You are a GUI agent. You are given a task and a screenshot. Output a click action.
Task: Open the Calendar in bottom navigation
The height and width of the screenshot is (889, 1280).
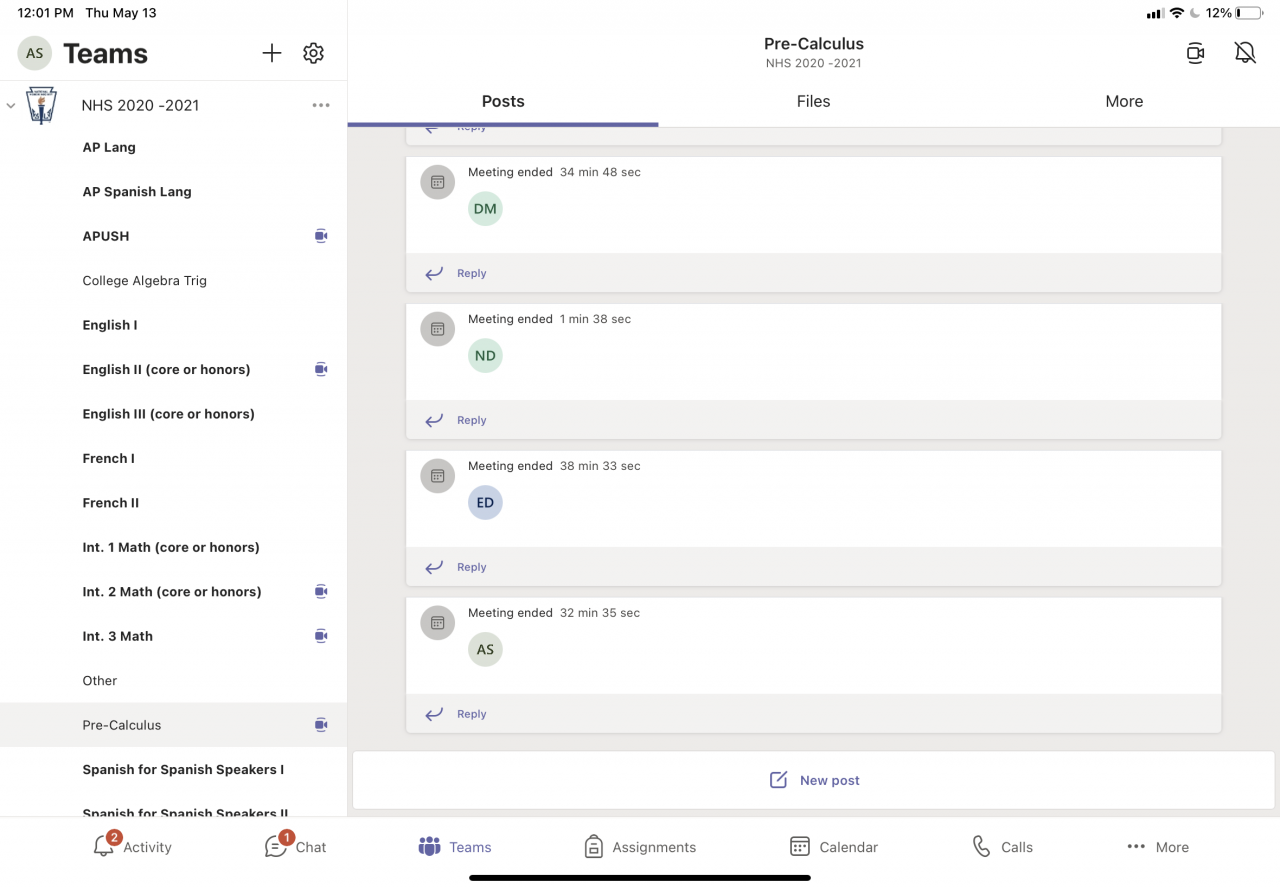coord(834,847)
